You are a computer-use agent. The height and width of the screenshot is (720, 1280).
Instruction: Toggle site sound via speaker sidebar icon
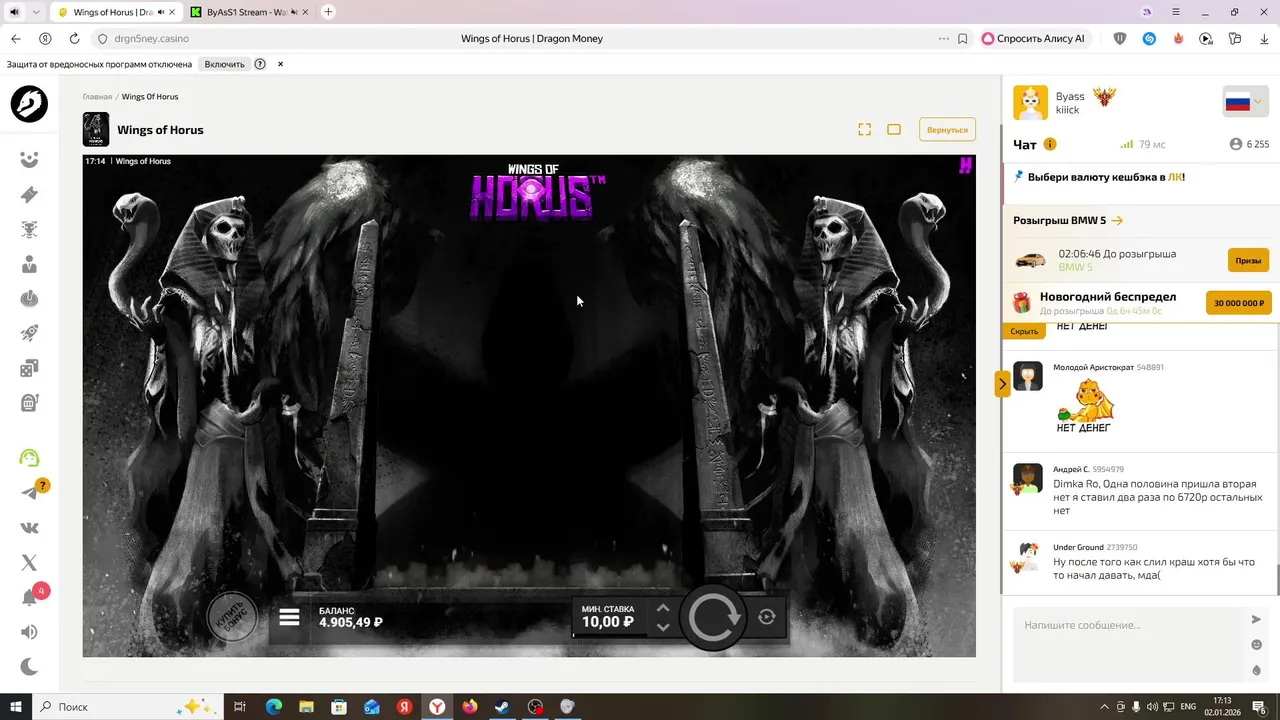pos(29,632)
